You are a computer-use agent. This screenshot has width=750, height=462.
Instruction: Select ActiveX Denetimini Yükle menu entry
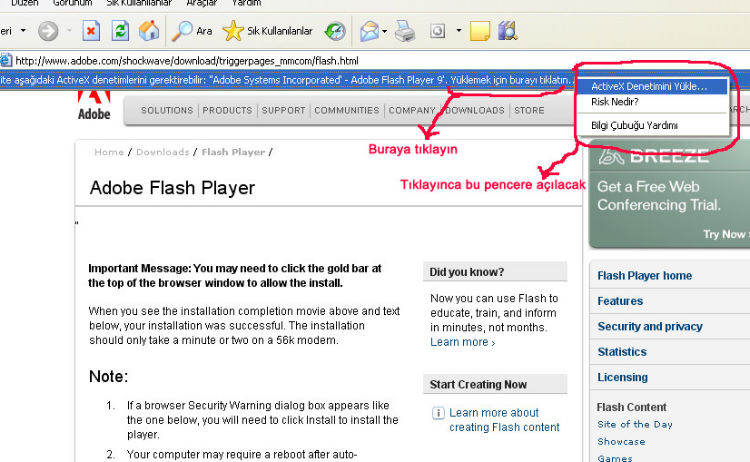point(653,87)
